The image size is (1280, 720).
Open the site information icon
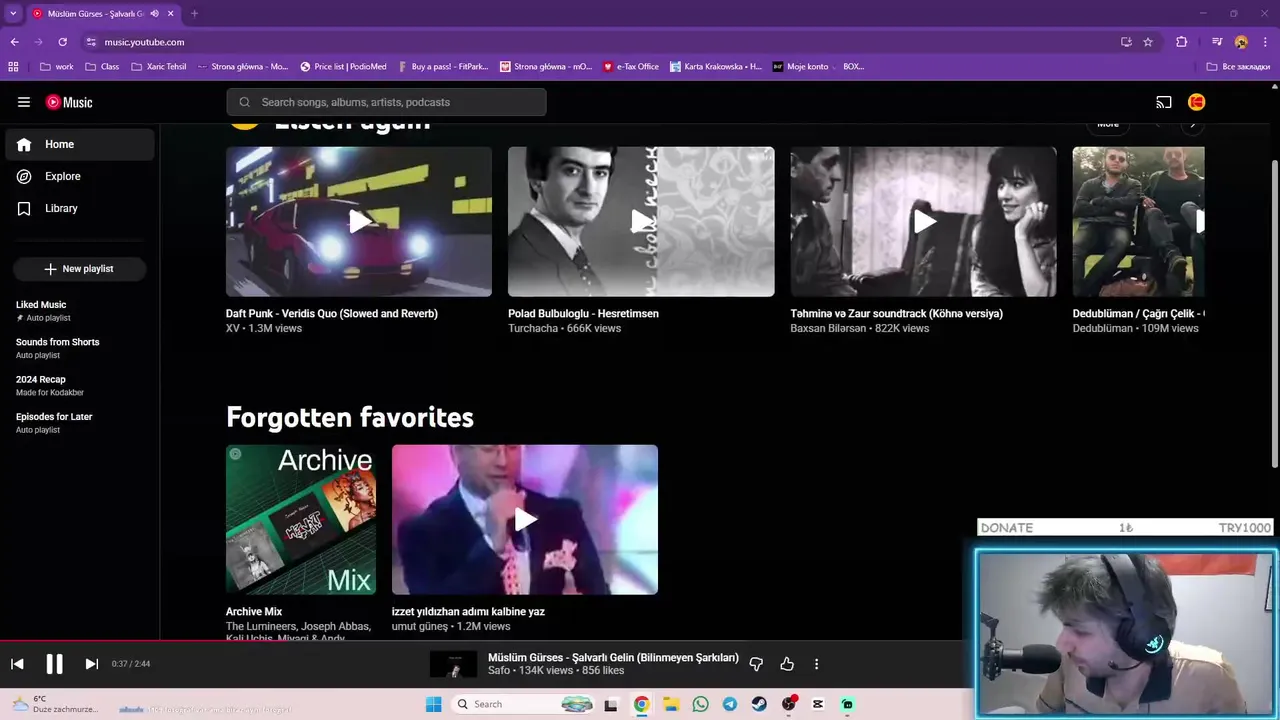[91, 42]
